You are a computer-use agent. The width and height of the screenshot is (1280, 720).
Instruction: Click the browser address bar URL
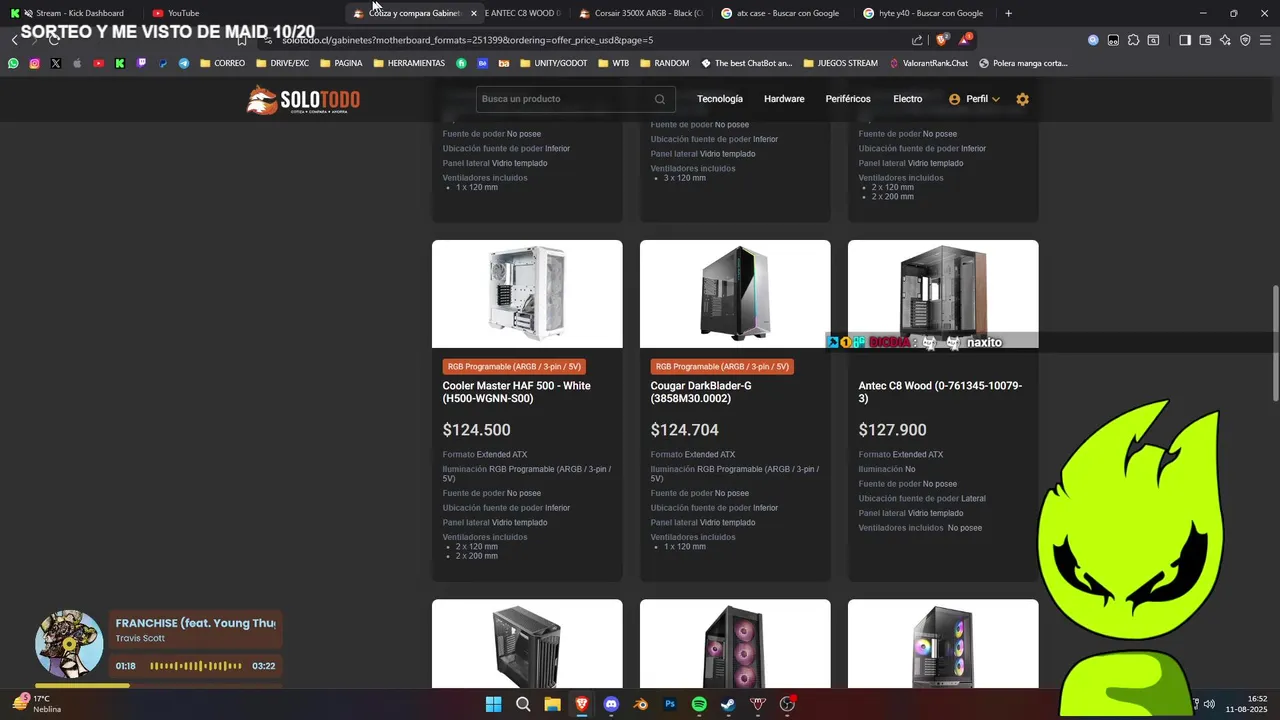click(x=467, y=40)
